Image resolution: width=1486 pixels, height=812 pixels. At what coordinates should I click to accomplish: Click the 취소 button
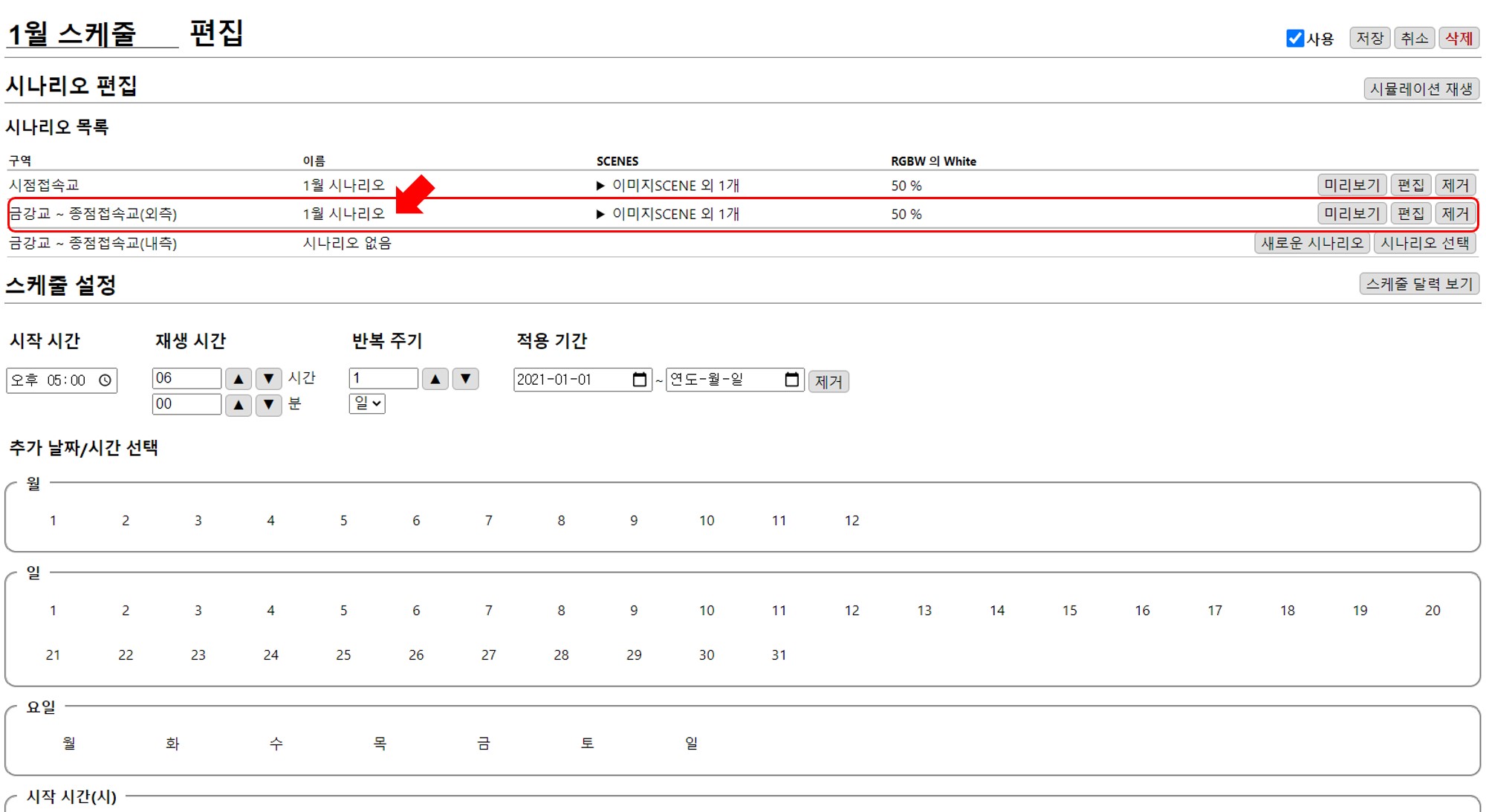coord(1415,38)
